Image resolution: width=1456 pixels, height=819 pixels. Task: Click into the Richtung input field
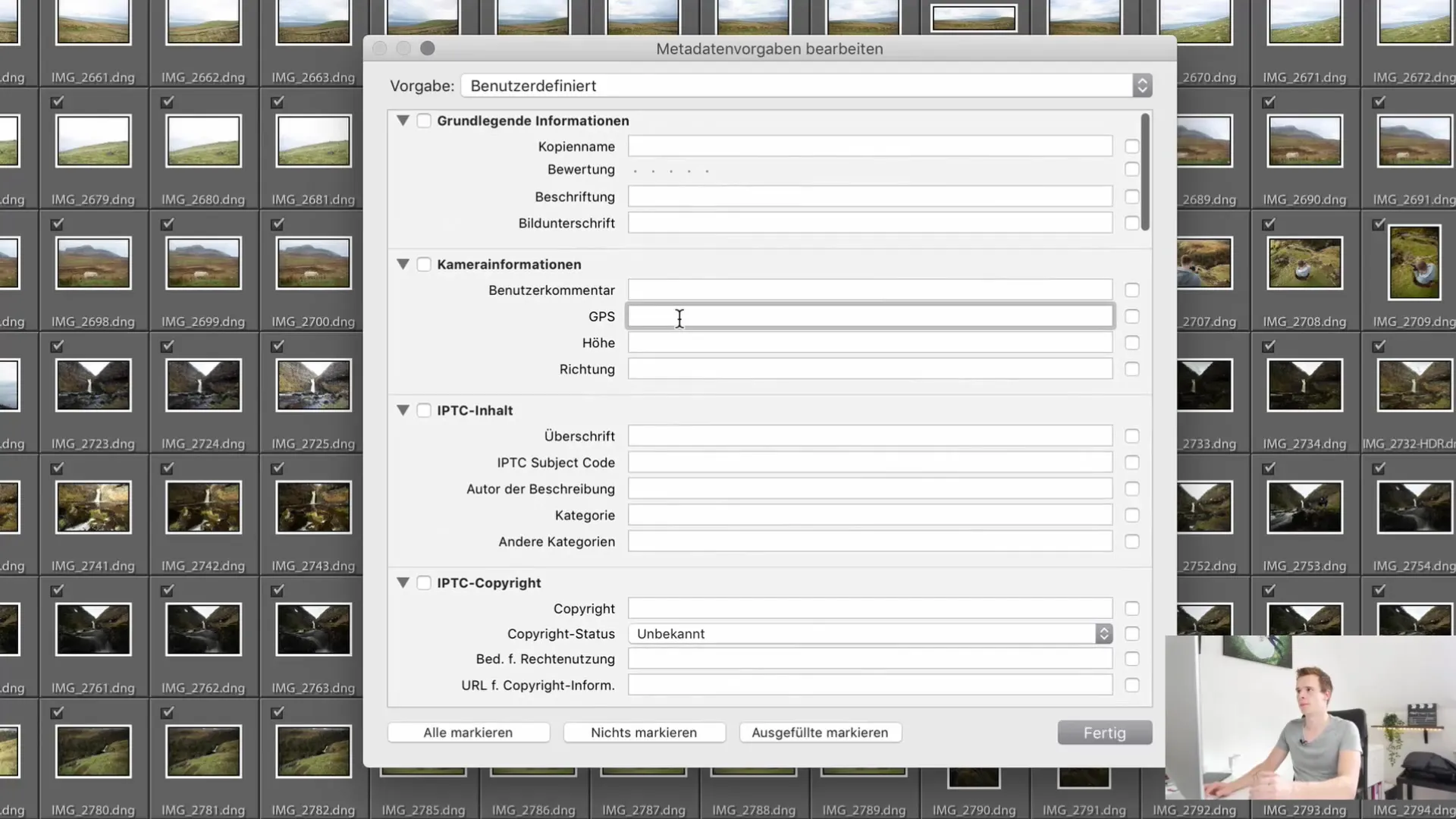coord(870,369)
